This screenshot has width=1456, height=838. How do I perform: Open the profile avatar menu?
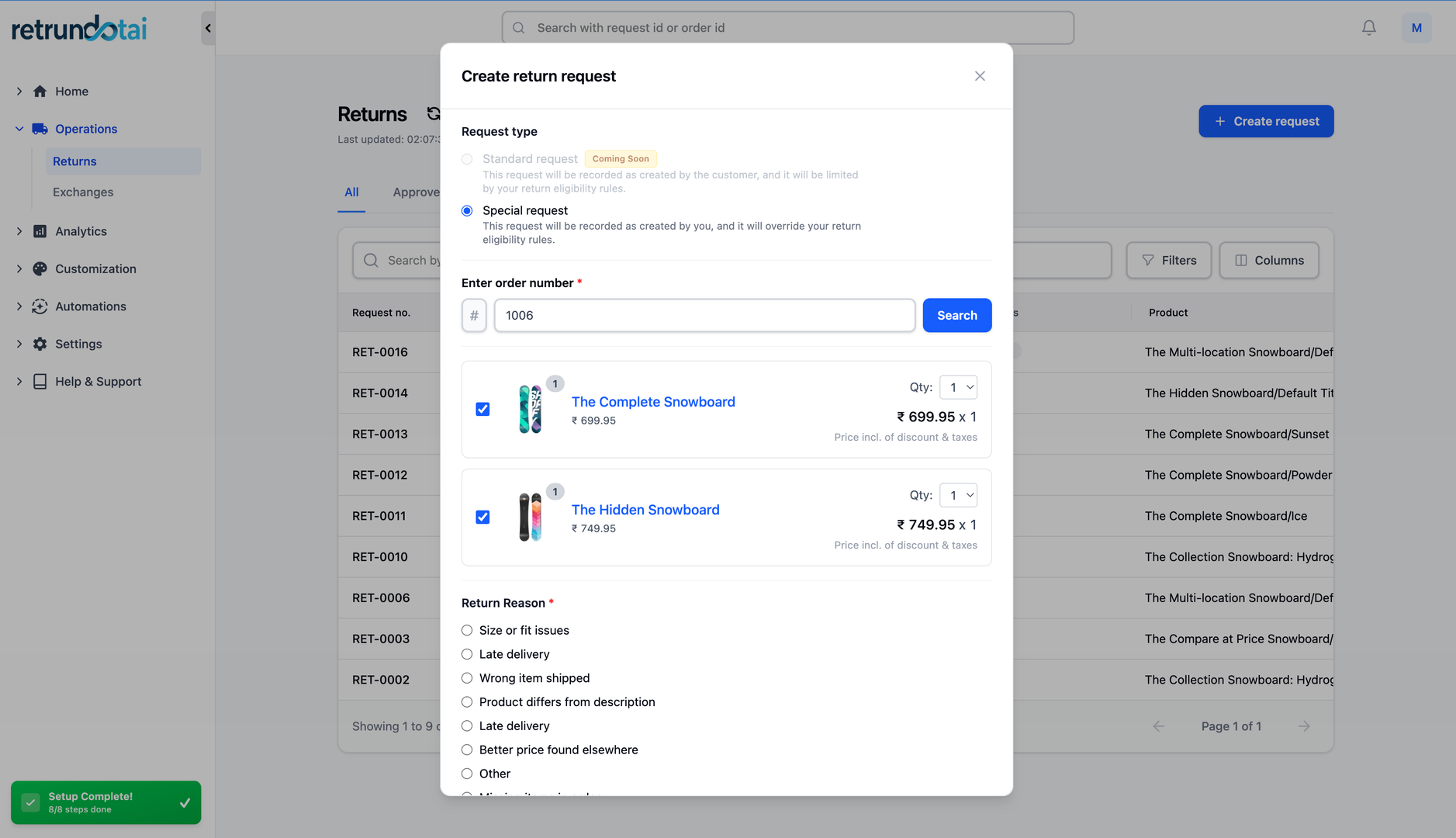click(1416, 27)
